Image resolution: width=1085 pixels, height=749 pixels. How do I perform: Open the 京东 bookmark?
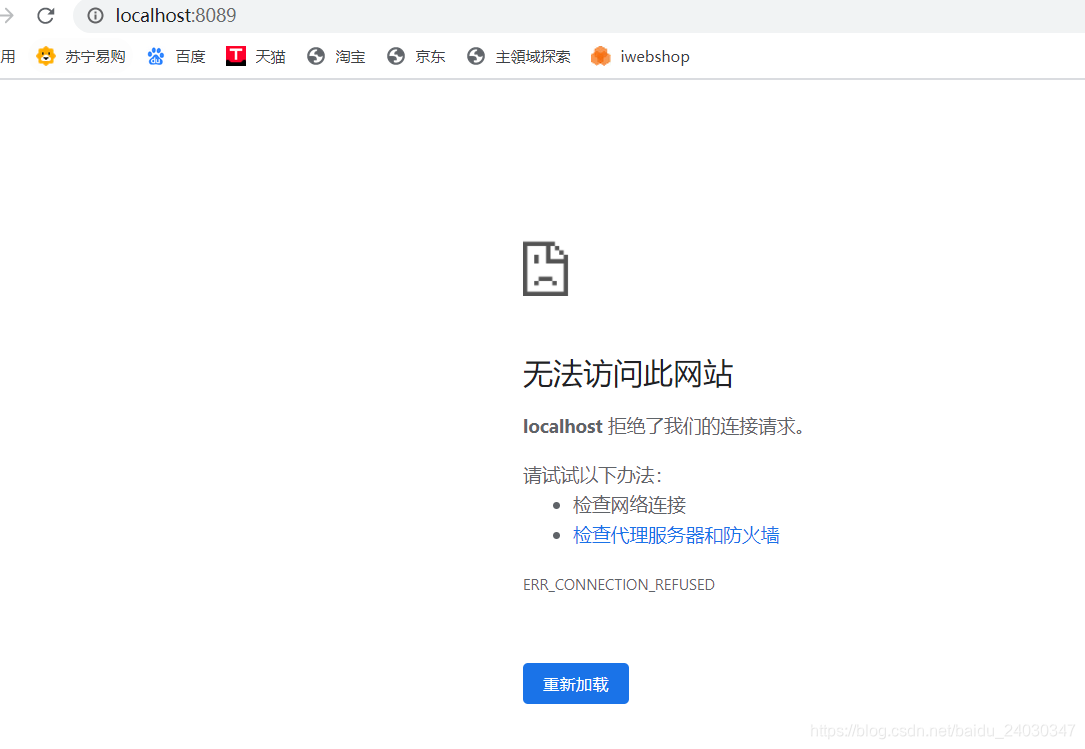416,56
